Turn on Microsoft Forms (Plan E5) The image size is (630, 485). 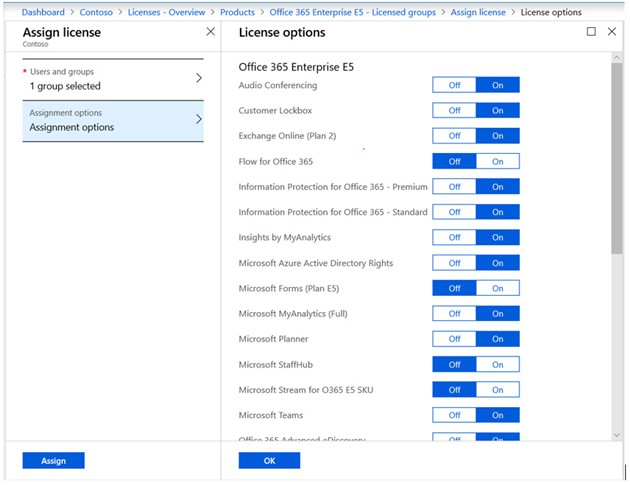[498, 289]
